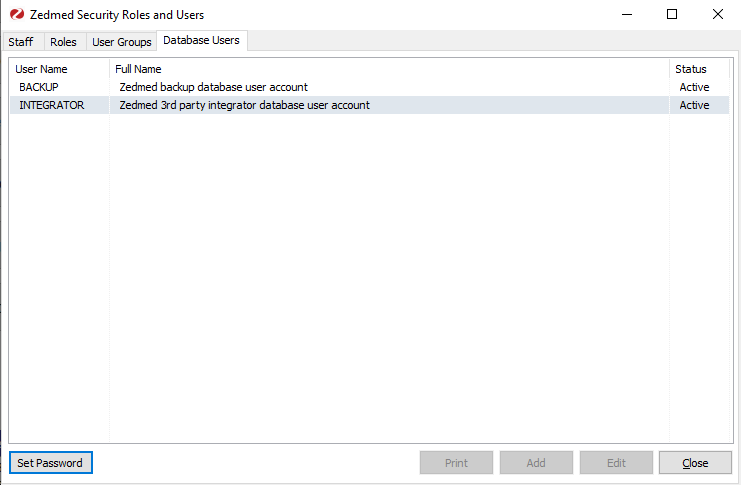Maximize the Zedmed Security window
The image size is (741, 485).
coord(672,15)
